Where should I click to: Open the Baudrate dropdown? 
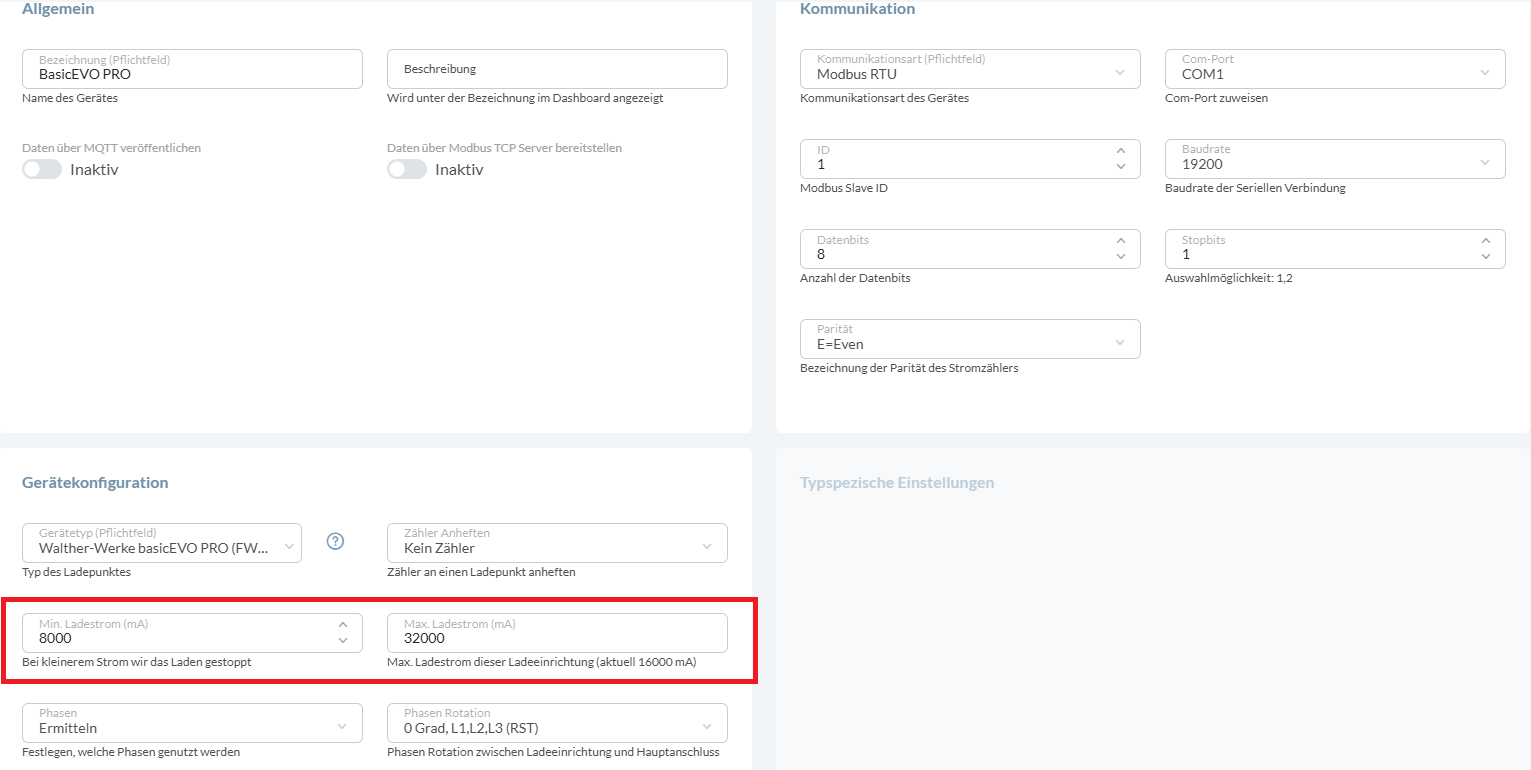[x=1335, y=159]
